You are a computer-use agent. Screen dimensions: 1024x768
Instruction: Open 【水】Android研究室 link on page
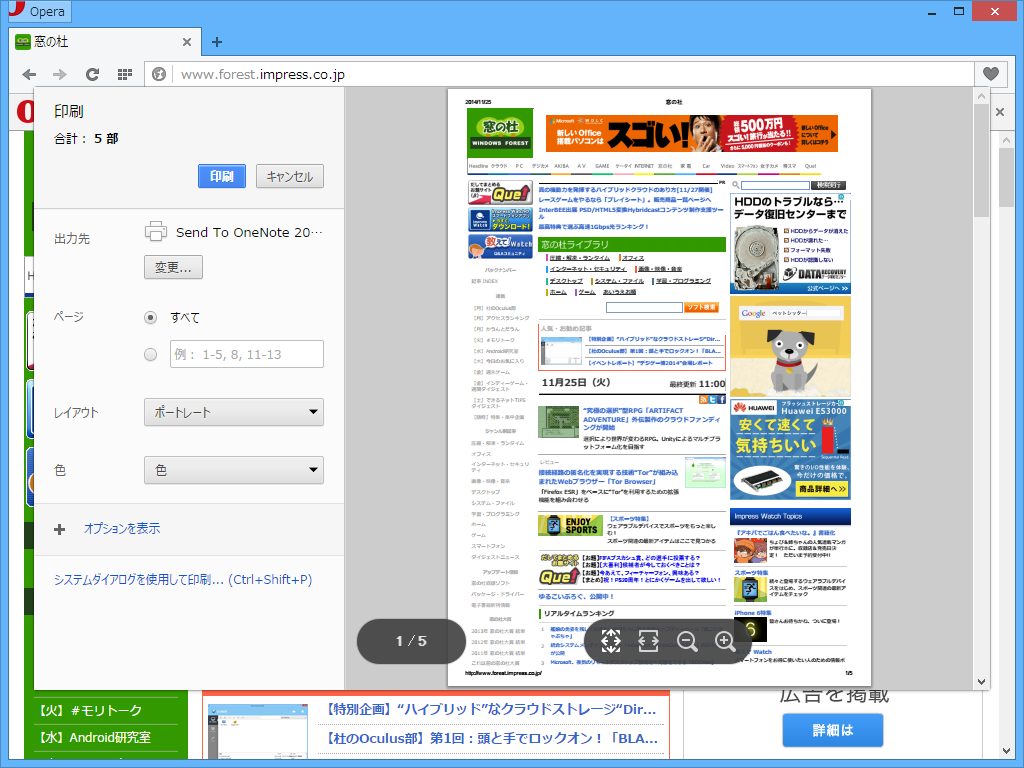[93, 737]
